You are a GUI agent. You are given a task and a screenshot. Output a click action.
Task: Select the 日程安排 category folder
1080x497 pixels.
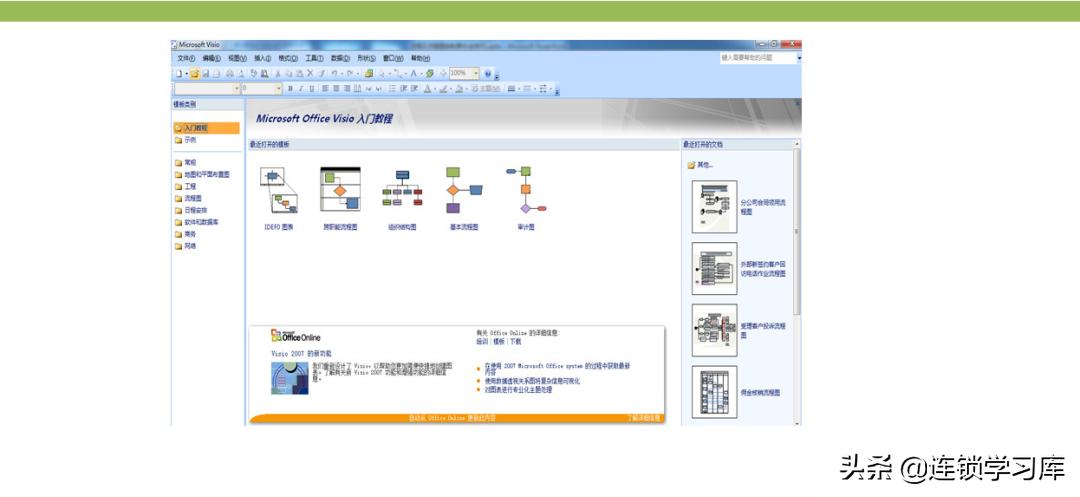(x=191, y=210)
